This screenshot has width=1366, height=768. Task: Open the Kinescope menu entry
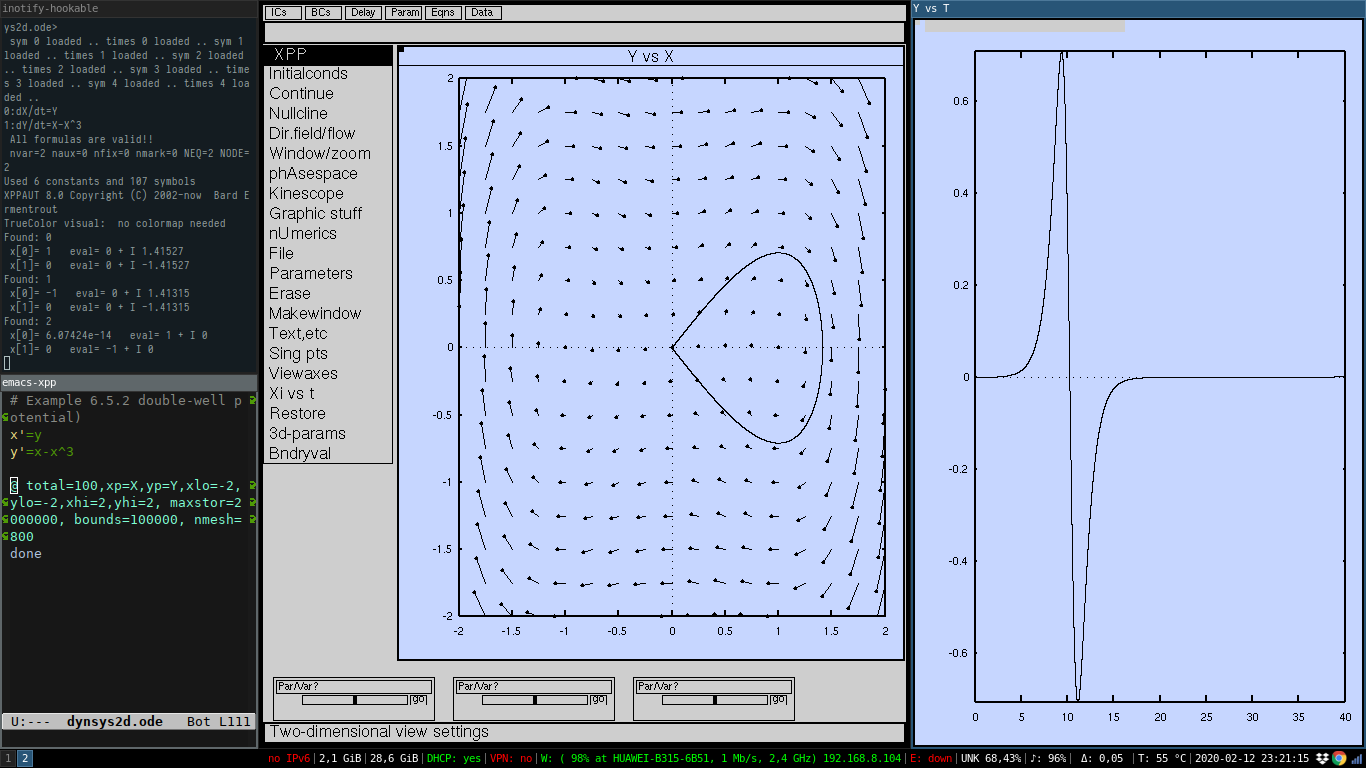coord(328,194)
